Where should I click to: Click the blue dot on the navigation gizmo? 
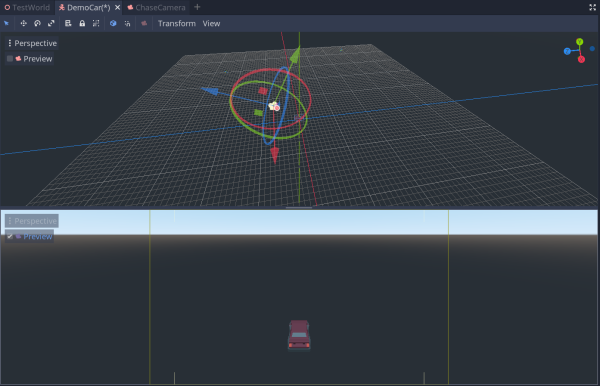tap(592, 49)
